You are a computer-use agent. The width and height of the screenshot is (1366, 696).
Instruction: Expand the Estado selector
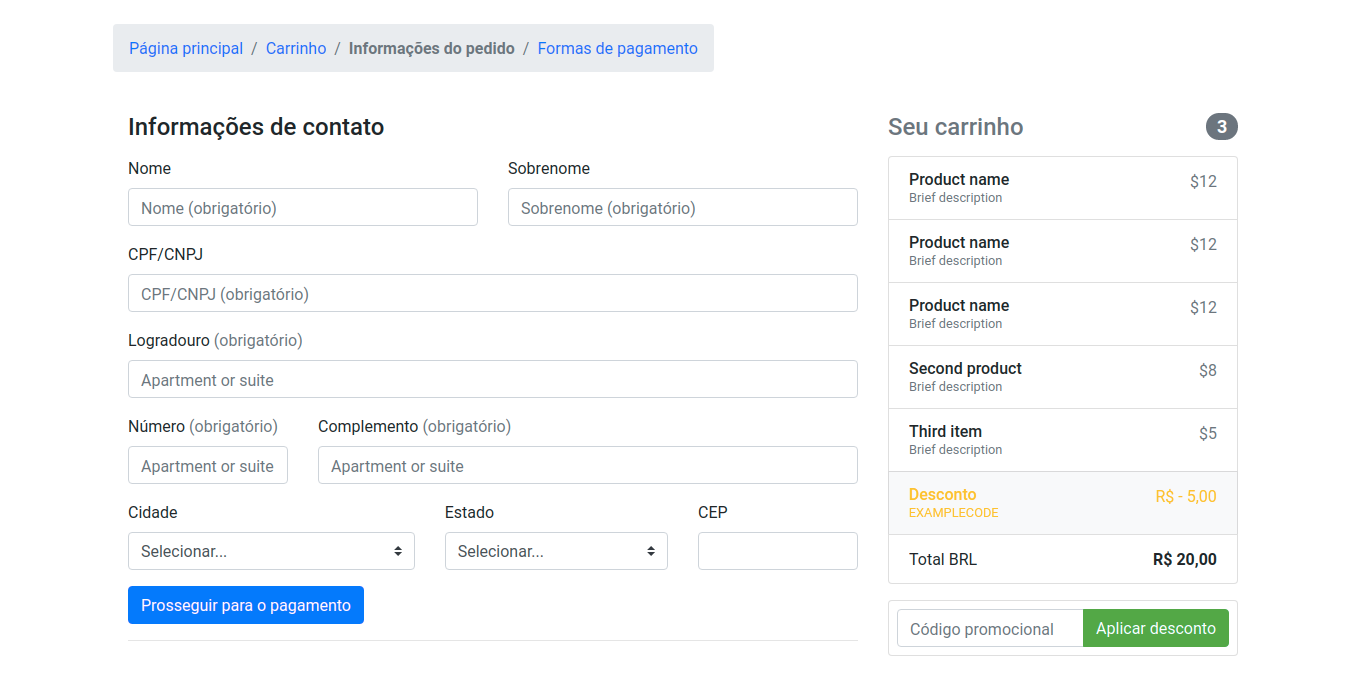[x=556, y=551]
